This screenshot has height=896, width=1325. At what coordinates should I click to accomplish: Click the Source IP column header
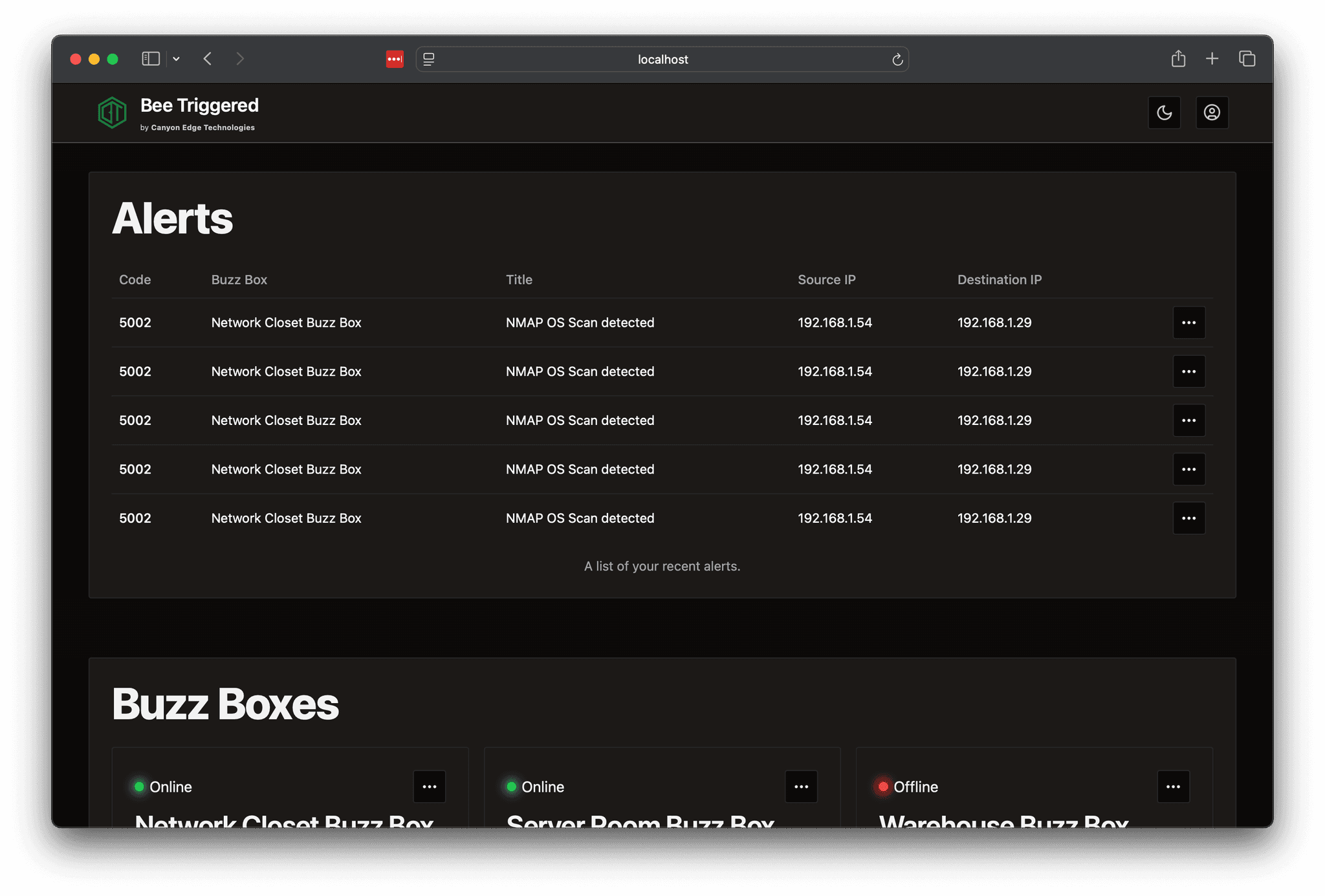(x=826, y=279)
